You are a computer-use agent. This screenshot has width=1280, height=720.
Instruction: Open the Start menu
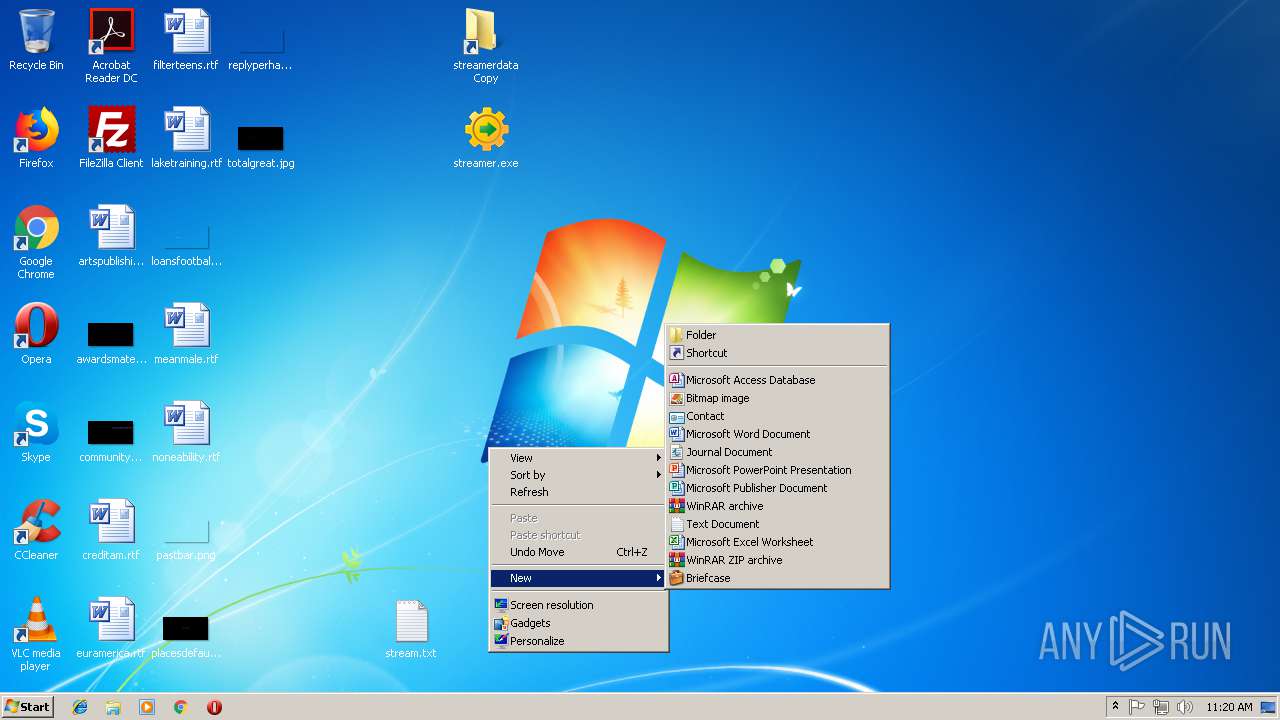tap(27, 707)
